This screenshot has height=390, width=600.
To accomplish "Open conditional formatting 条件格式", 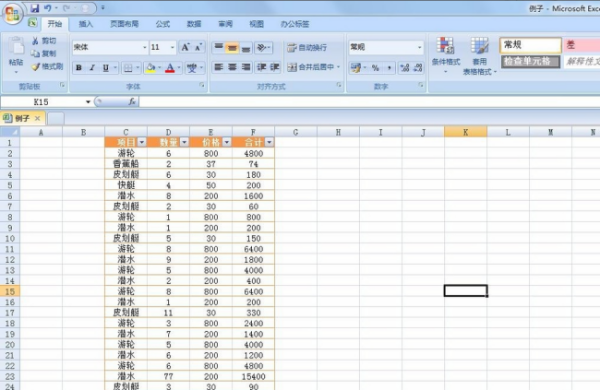I will (x=446, y=55).
